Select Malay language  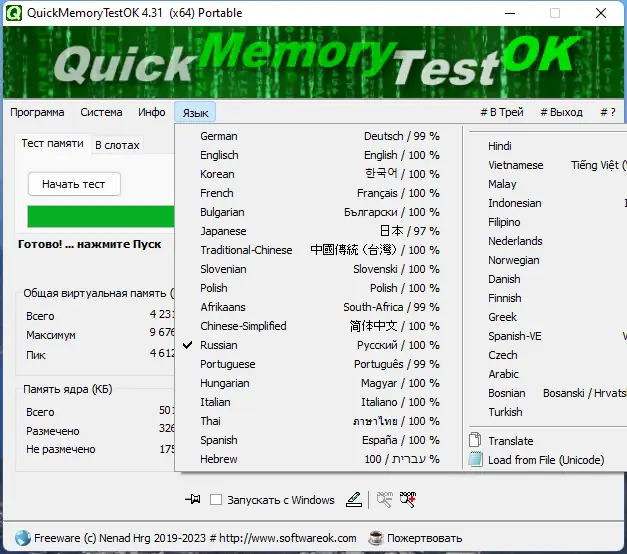click(547, 184)
